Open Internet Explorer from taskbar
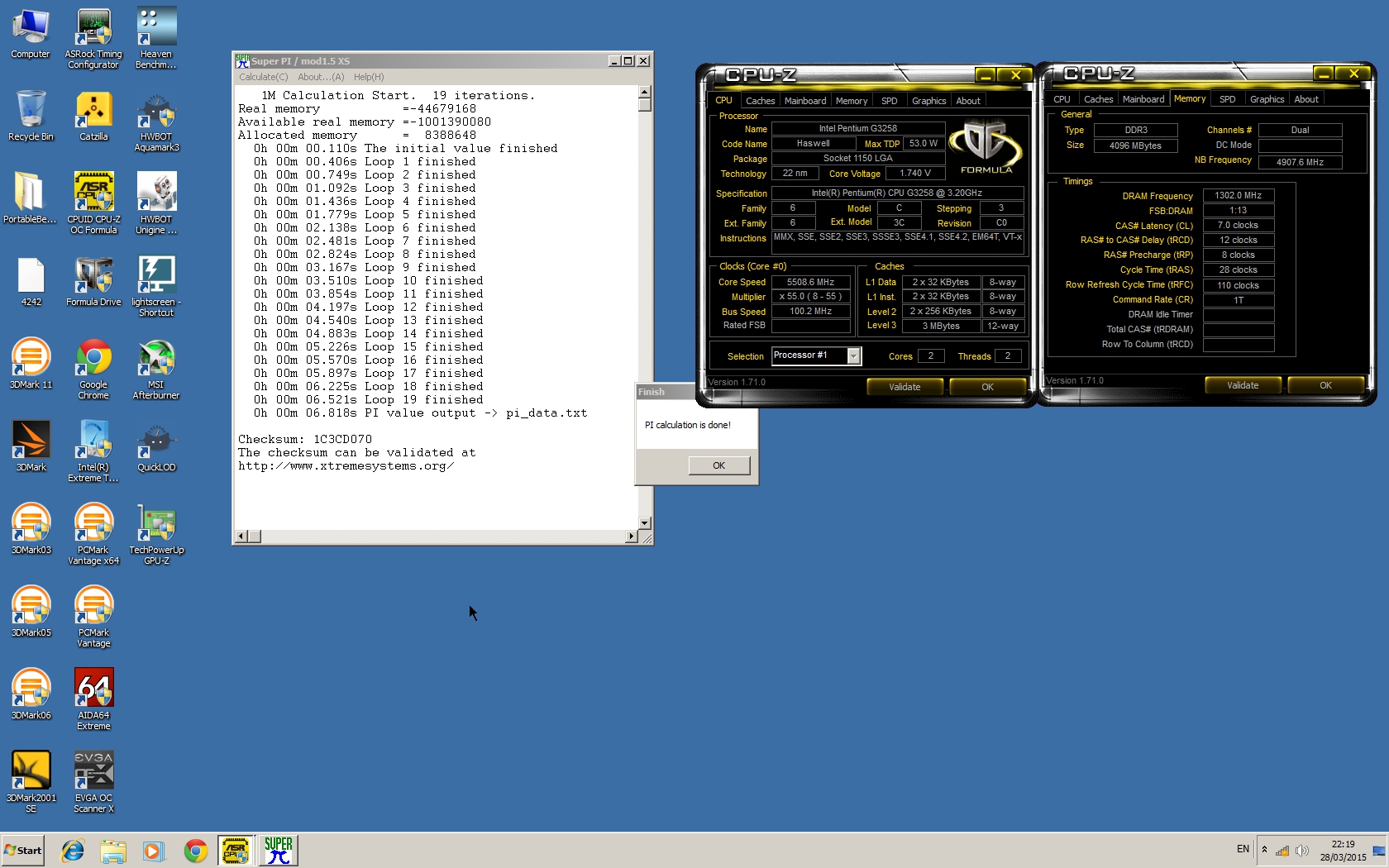This screenshot has height=868, width=1389. (x=73, y=850)
